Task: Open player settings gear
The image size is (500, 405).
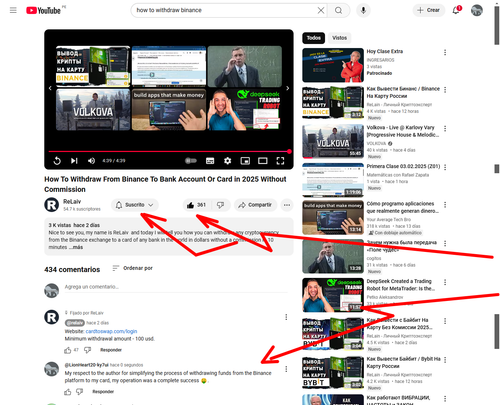Action: coord(227,161)
